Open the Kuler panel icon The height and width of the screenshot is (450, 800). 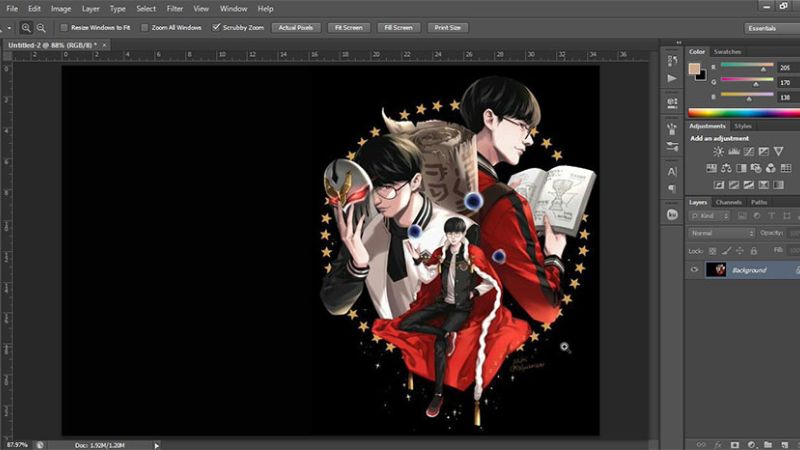[x=672, y=215]
